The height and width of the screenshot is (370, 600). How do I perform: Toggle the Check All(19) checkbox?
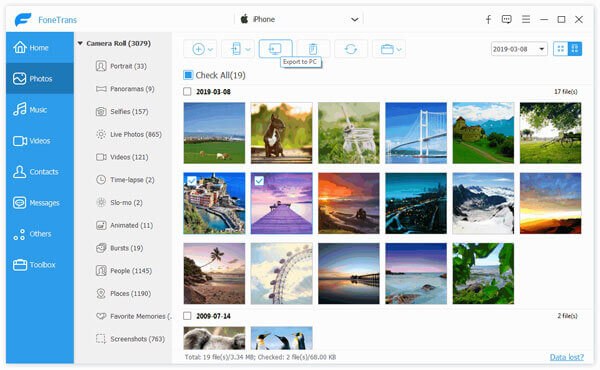click(188, 75)
